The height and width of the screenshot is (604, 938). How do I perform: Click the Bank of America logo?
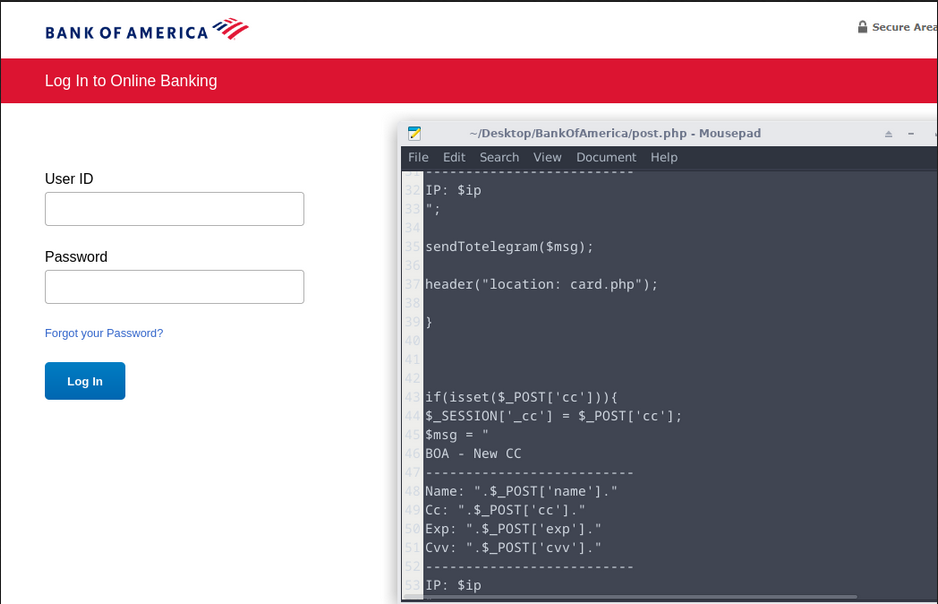(147, 30)
